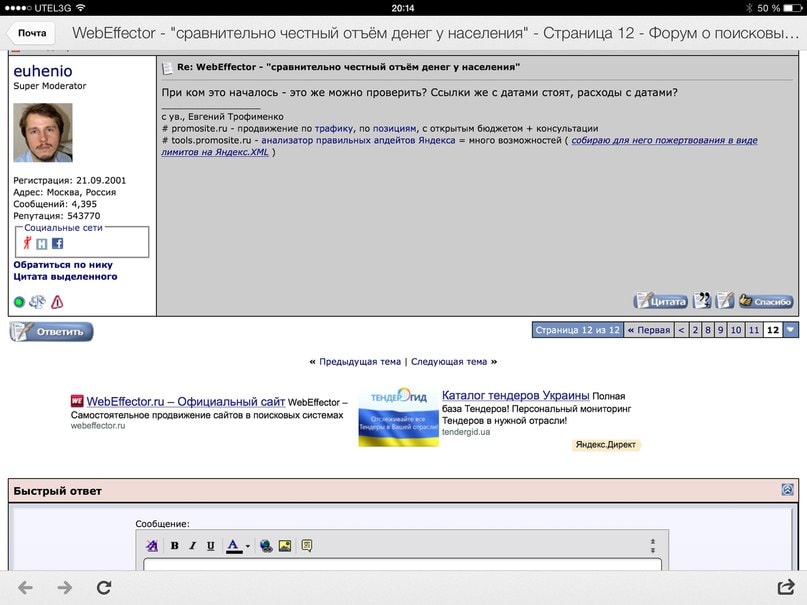Click the text color swatch letter A
Image resolution: width=807 pixels, height=605 pixels.
pyautogui.click(x=233, y=546)
